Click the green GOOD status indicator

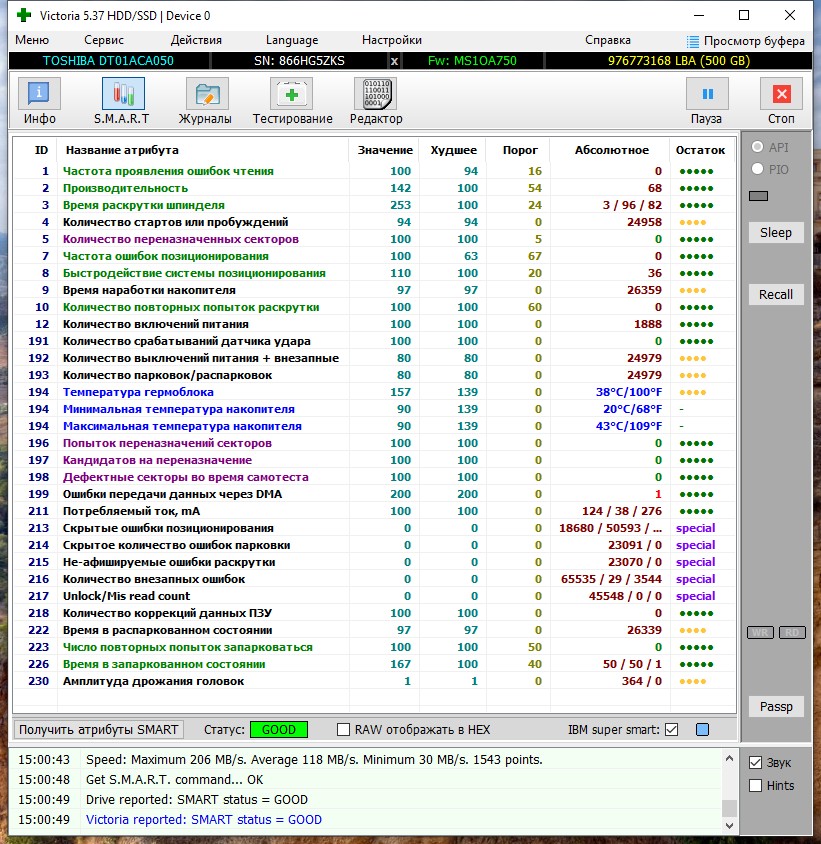[x=279, y=729]
